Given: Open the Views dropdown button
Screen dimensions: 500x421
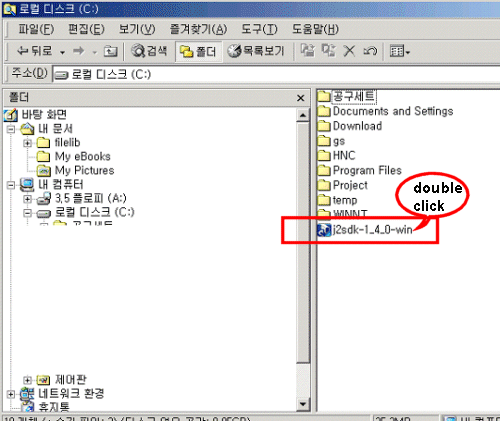Looking at the screenshot, I should (x=399, y=51).
